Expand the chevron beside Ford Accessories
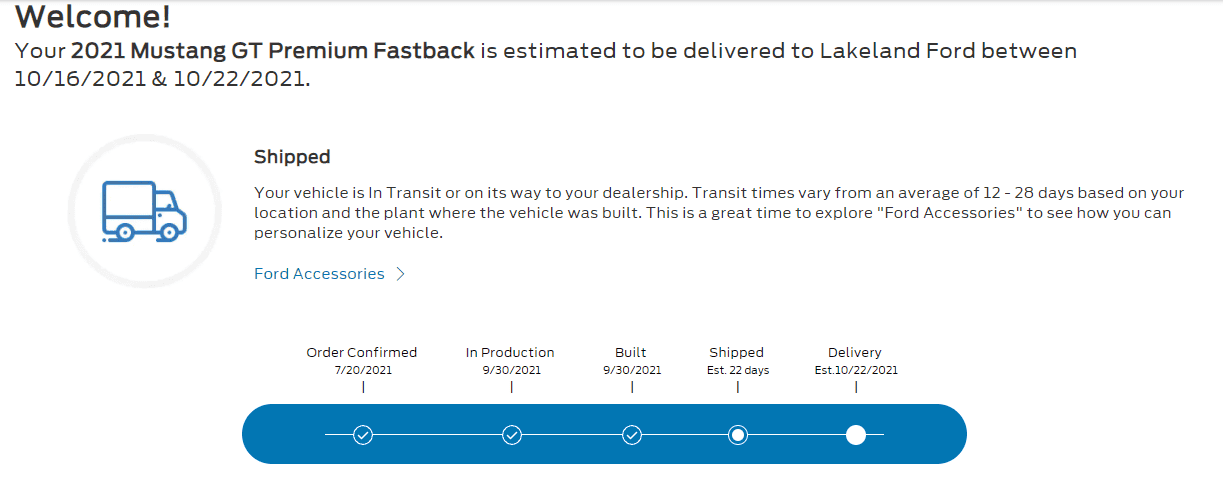 click(400, 274)
